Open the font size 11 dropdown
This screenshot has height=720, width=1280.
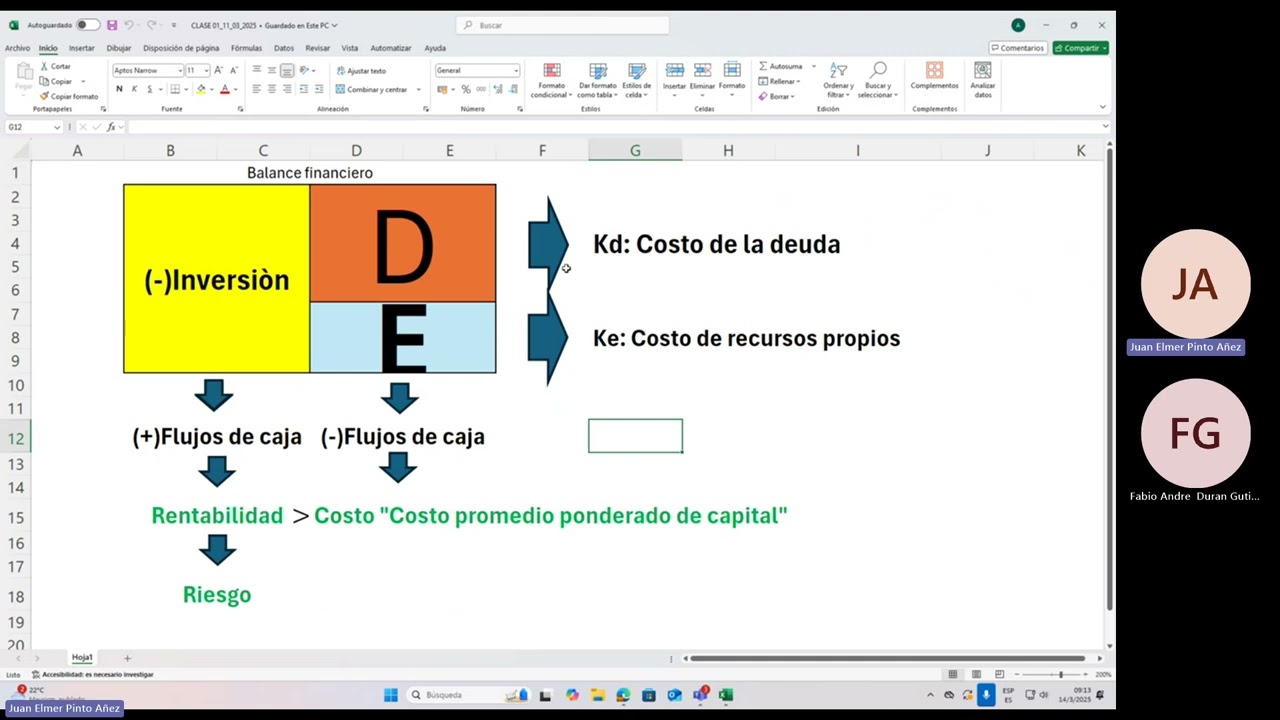(205, 71)
